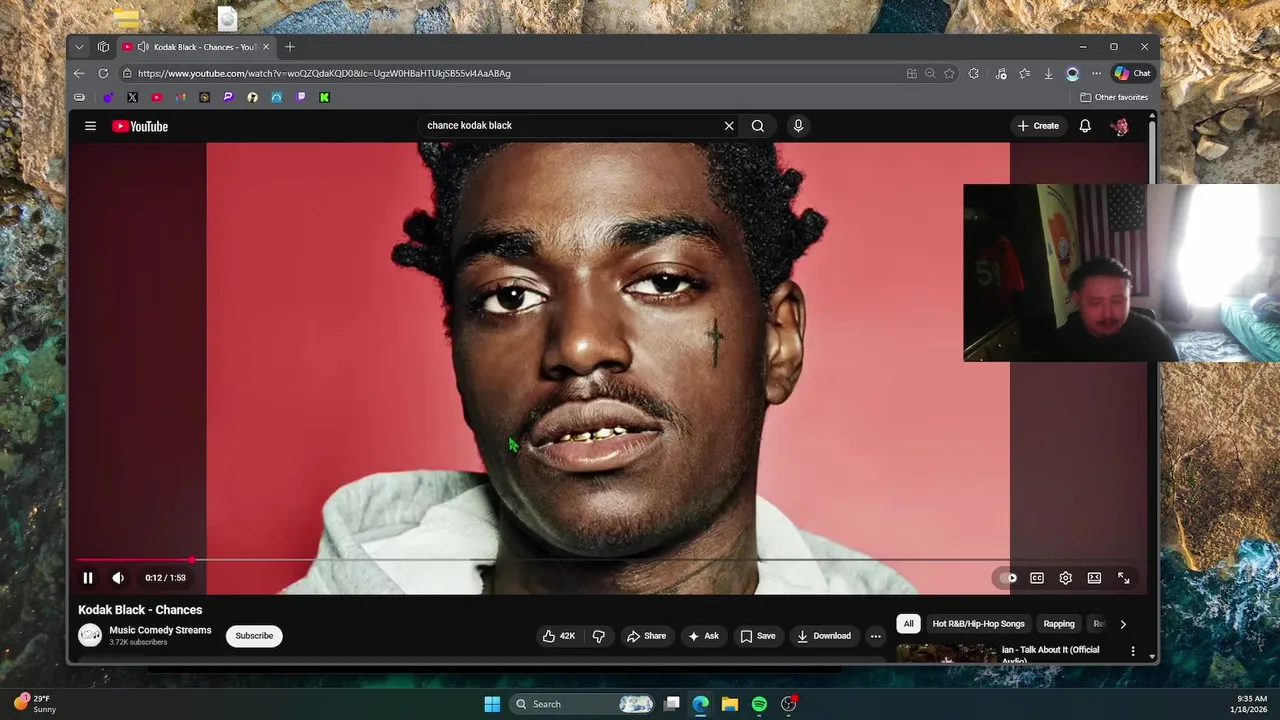1280x720 pixels.
Task: Share the video
Action: [x=646, y=636]
